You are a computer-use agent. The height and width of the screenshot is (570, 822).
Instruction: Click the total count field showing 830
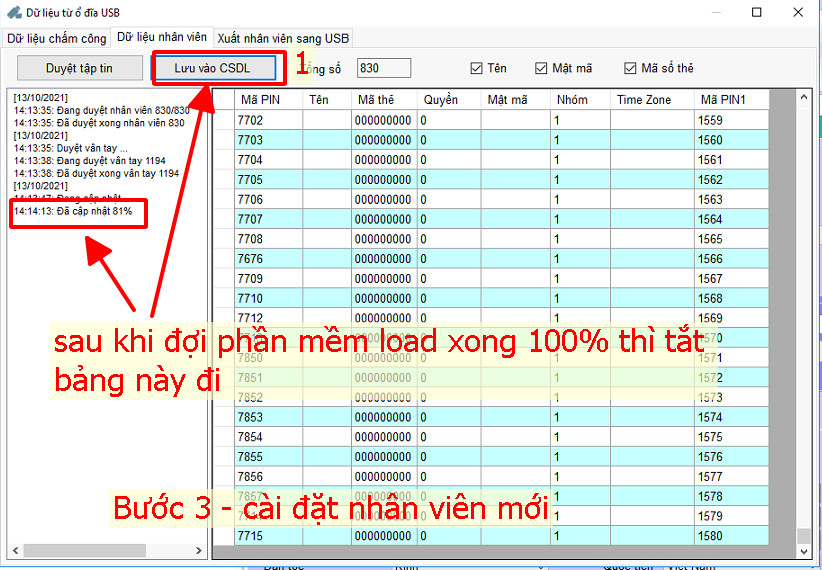pyautogui.click(x=384, y=68)
